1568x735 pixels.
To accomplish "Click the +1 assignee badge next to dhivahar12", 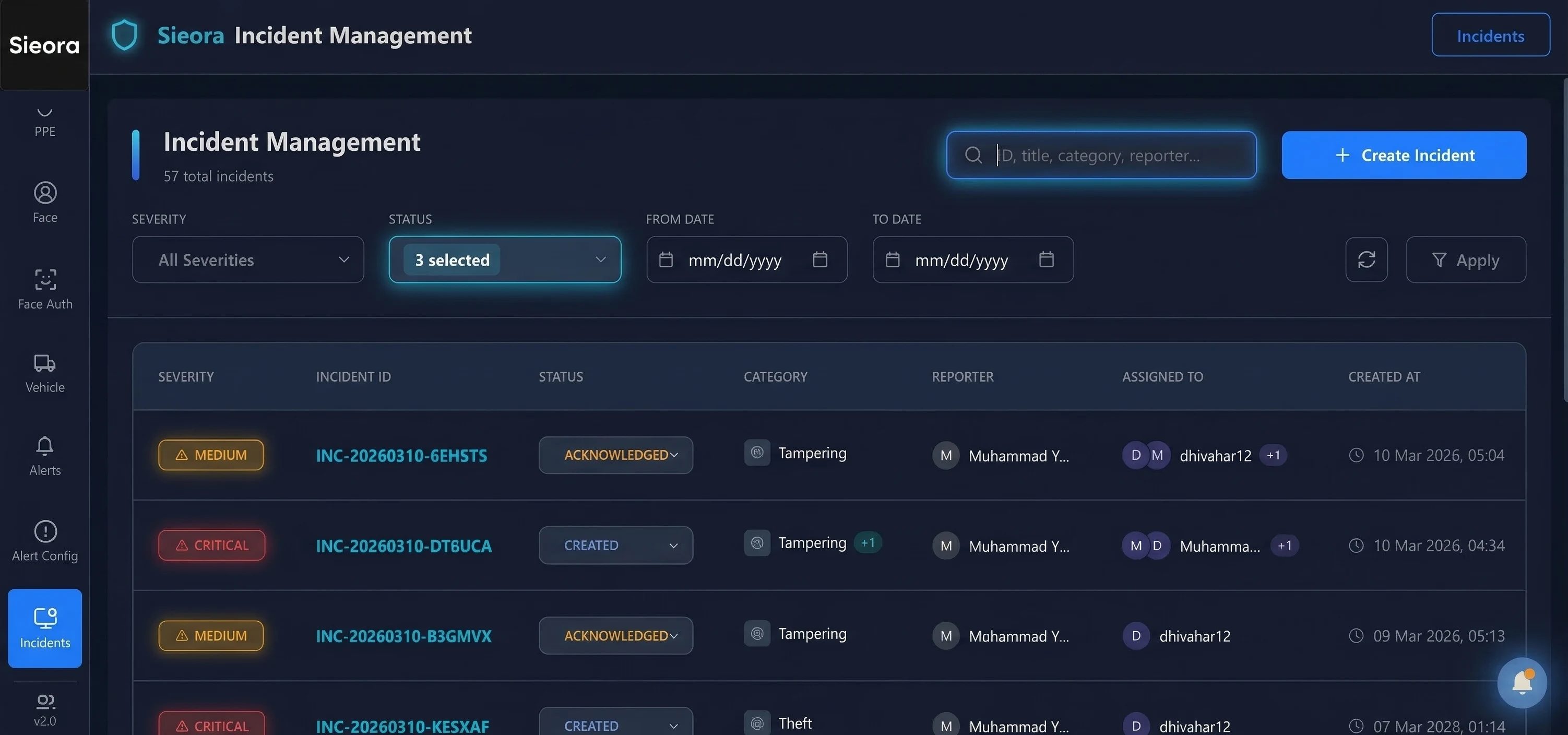I will point(1273,455).
